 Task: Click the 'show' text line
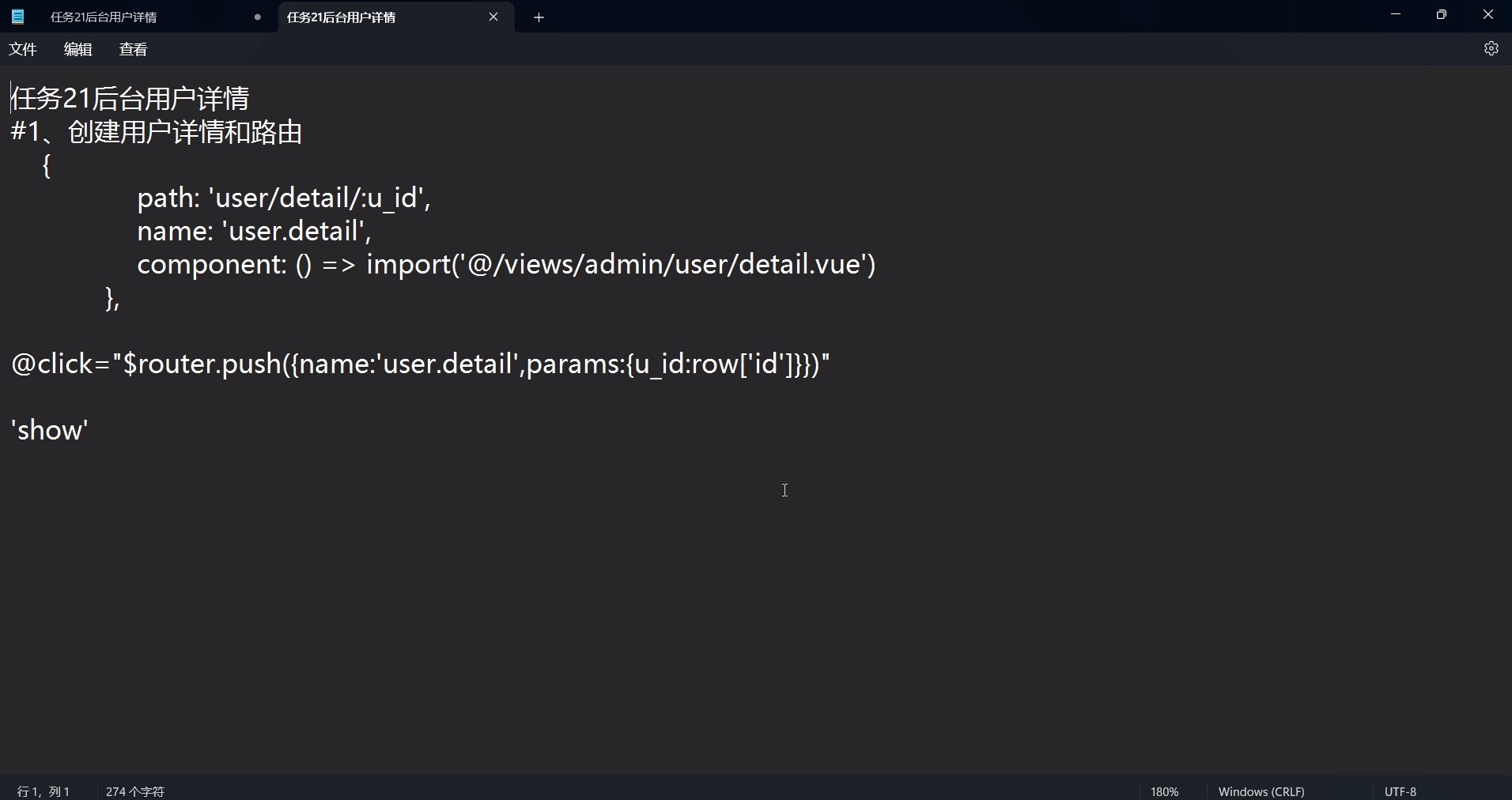[x=49, y=430]
